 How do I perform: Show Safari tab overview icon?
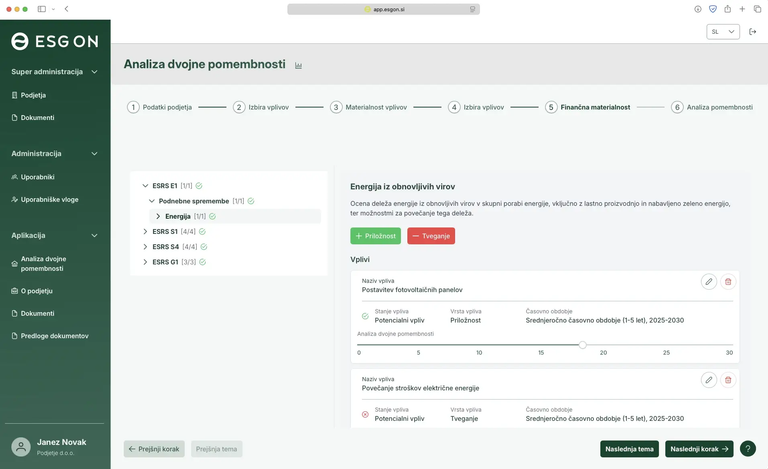tap(757, 9)
